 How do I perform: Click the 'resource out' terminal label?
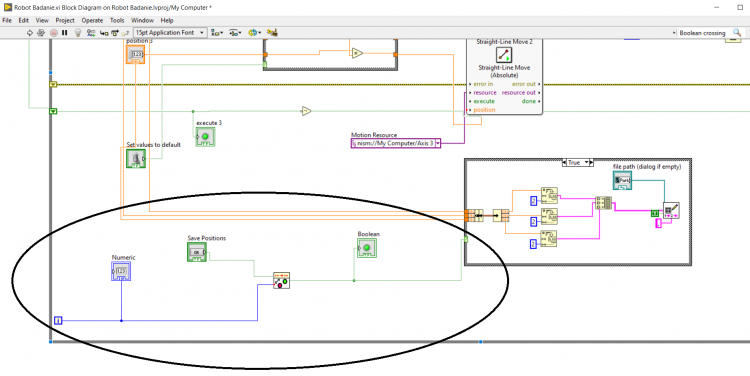click(x=518, y=93)
